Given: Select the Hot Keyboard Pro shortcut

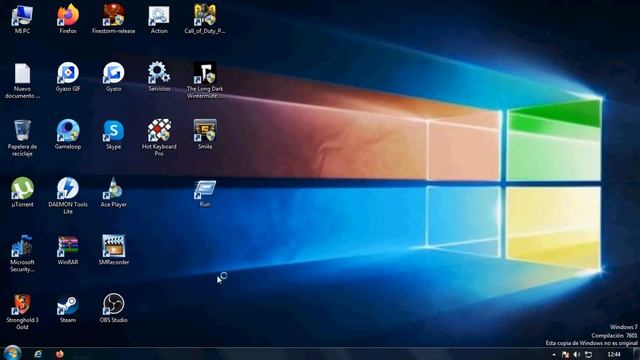Looking at the screenshot, I should [159, 138].
